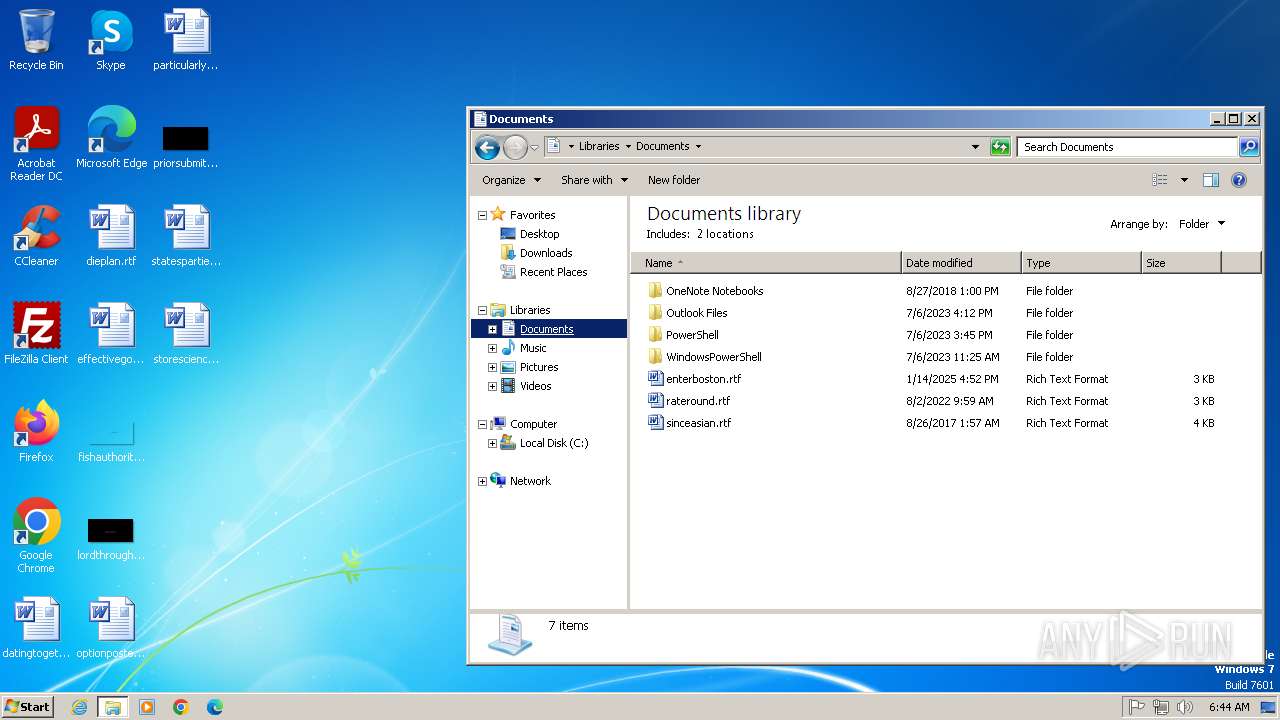Click the Action Center flag tray icon
The width and height of the screenshot is (1280, 720).
coord(1137,707)
